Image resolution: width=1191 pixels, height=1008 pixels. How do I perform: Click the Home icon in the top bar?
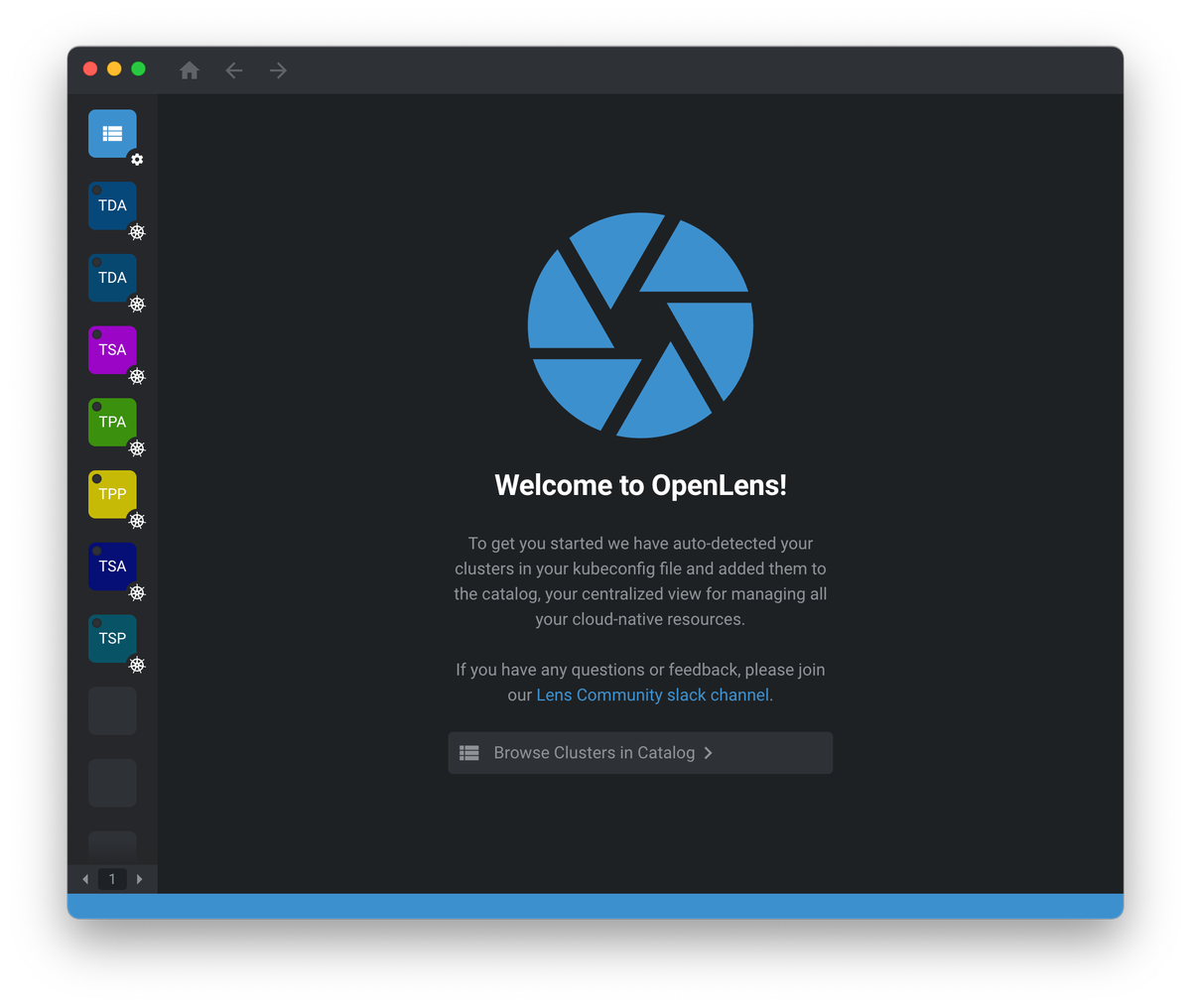click(x=190, y=70)
